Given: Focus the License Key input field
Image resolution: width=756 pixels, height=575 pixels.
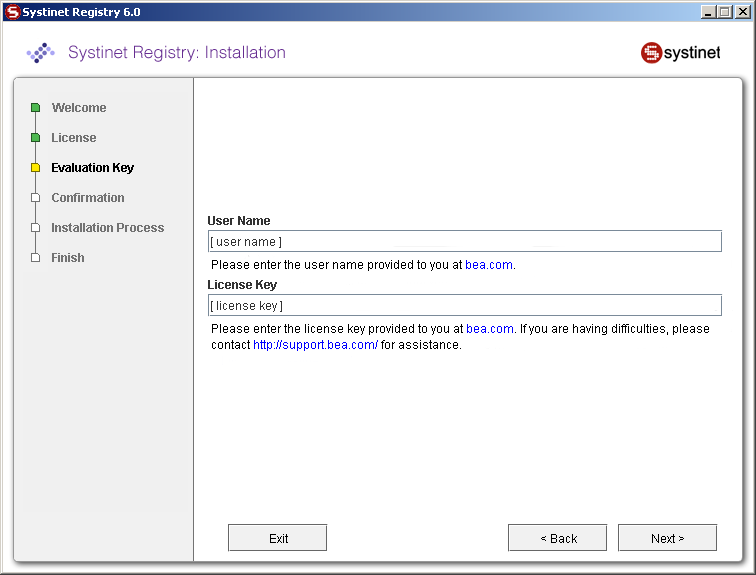Looking at the screenshot, I should click(x=465, y=305).
